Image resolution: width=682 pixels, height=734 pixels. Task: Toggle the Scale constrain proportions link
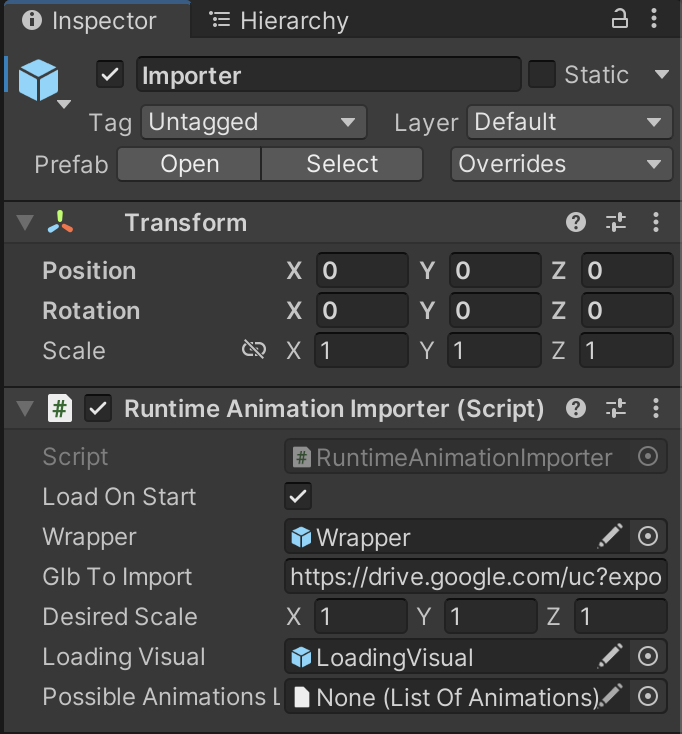click(254, 349)
